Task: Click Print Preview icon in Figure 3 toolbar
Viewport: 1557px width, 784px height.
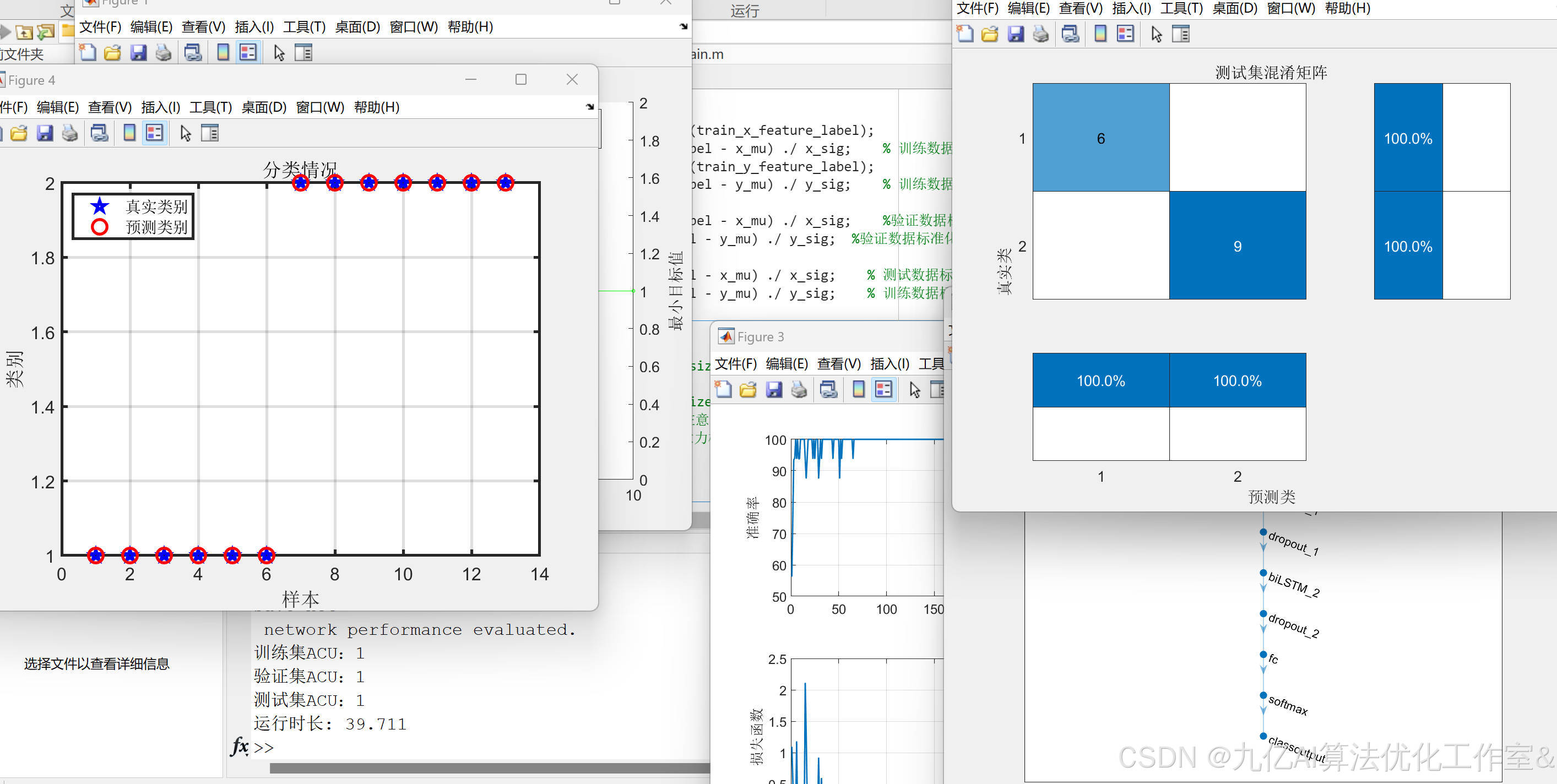Action: tap(829, 390)
